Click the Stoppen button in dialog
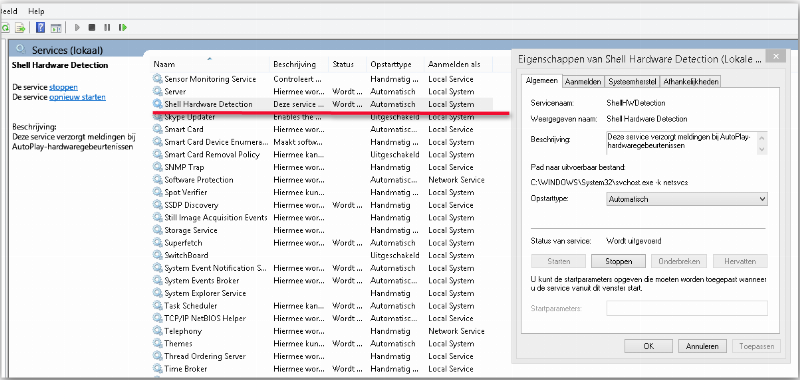Viewport: 800px width, 380px height. tap(619, 261)
